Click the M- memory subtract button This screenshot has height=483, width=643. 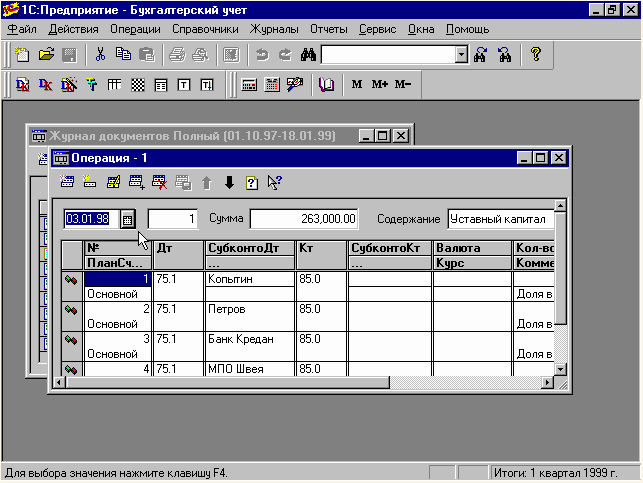point(403,84)
